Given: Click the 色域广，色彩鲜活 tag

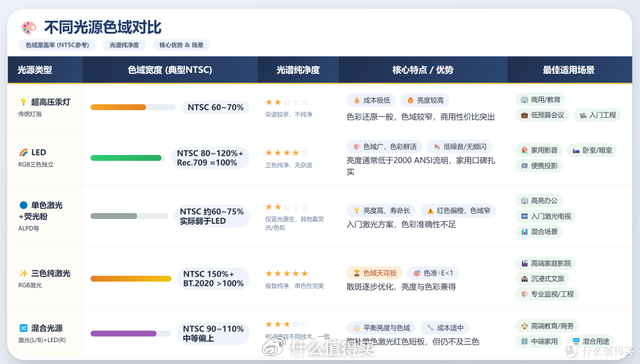Looking at the screenshot, I should coord(384,146).
